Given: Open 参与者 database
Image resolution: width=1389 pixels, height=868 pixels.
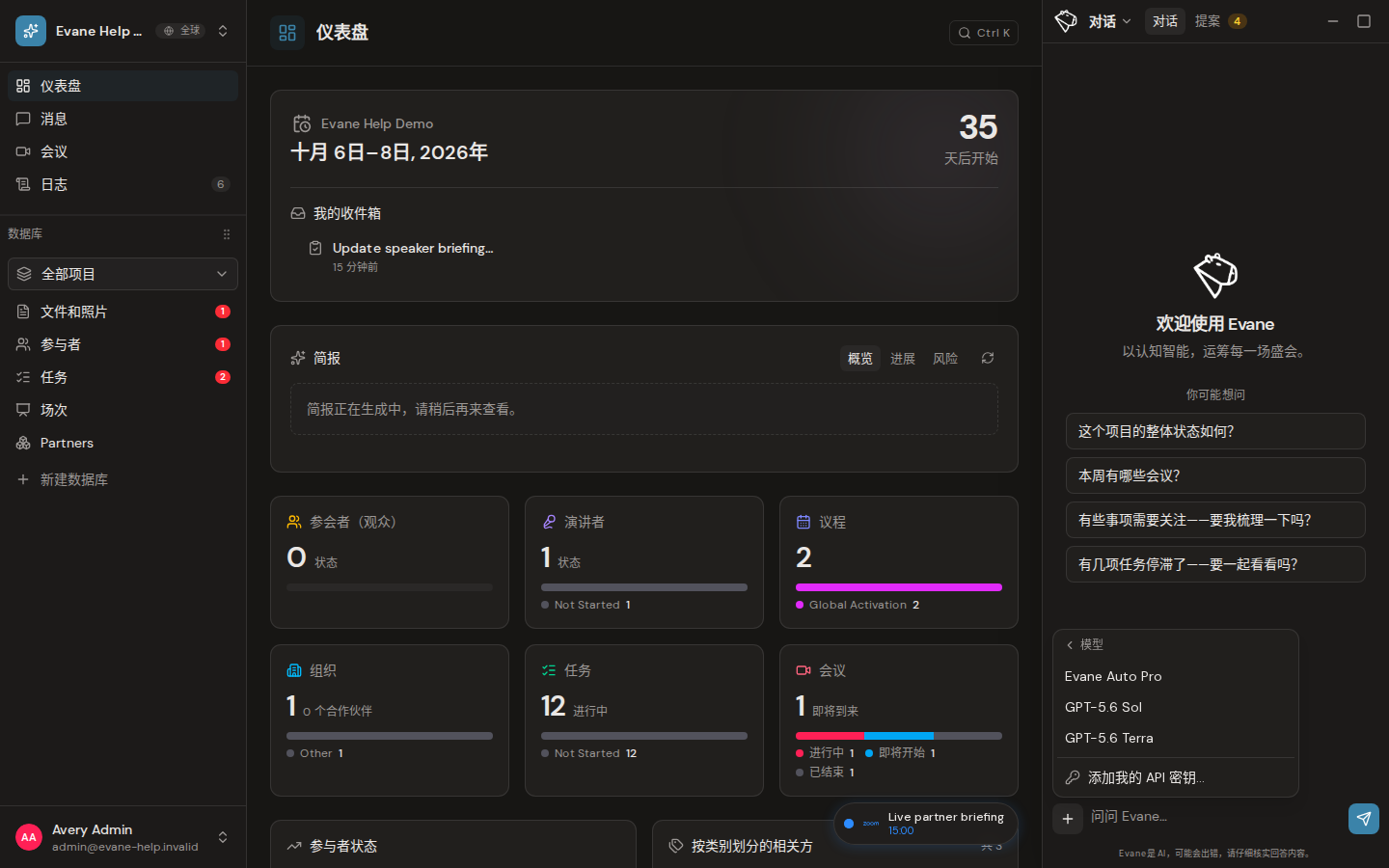Looking at the screenshot, I should (x=123, y=344).
